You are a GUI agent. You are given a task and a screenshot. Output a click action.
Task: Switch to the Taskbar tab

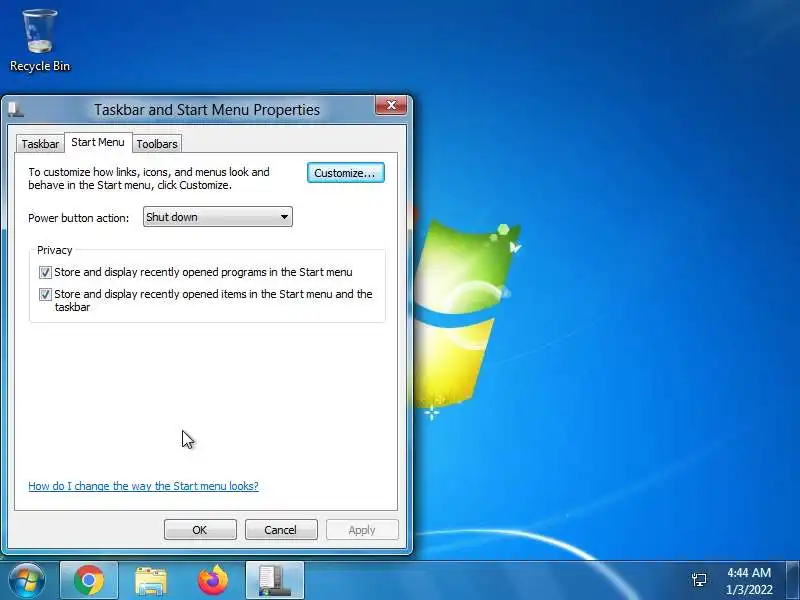tap(40, 144)
